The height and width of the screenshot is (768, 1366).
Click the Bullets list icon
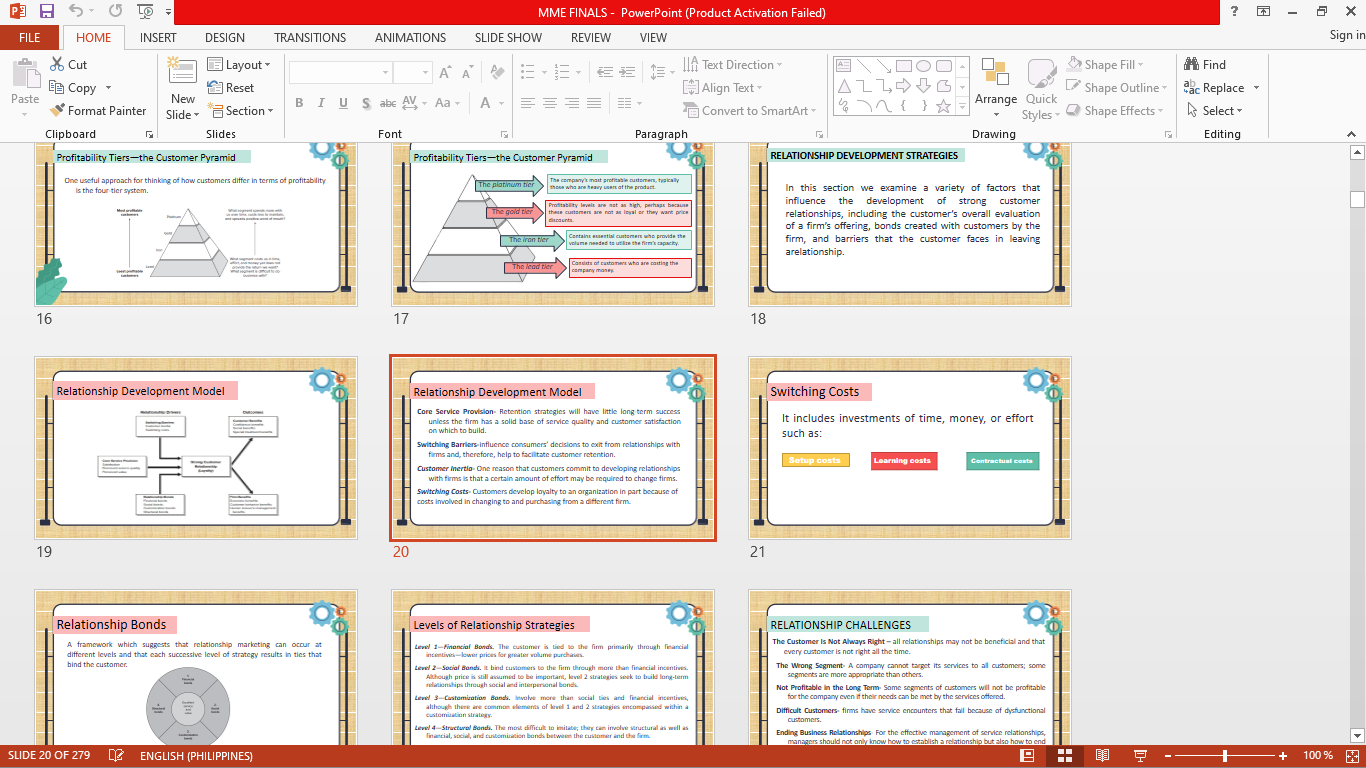coord(526,73)
